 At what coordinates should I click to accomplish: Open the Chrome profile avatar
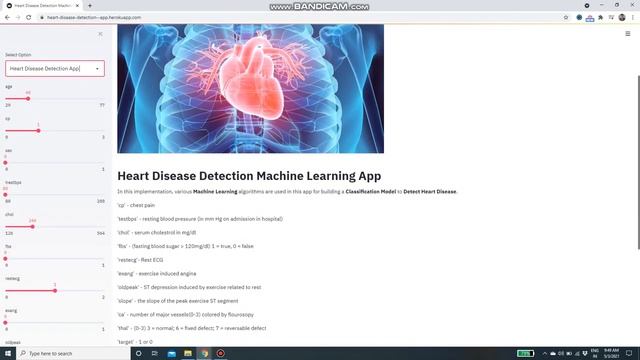point(622,17)
